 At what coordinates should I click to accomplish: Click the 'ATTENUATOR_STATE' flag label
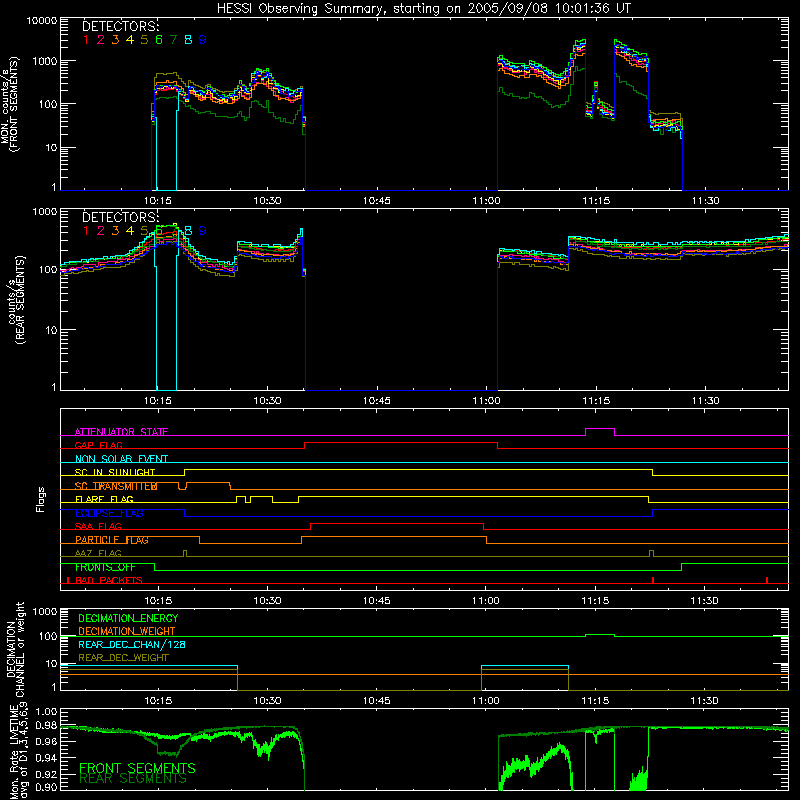pyautogui.click(x=121, y=432)
